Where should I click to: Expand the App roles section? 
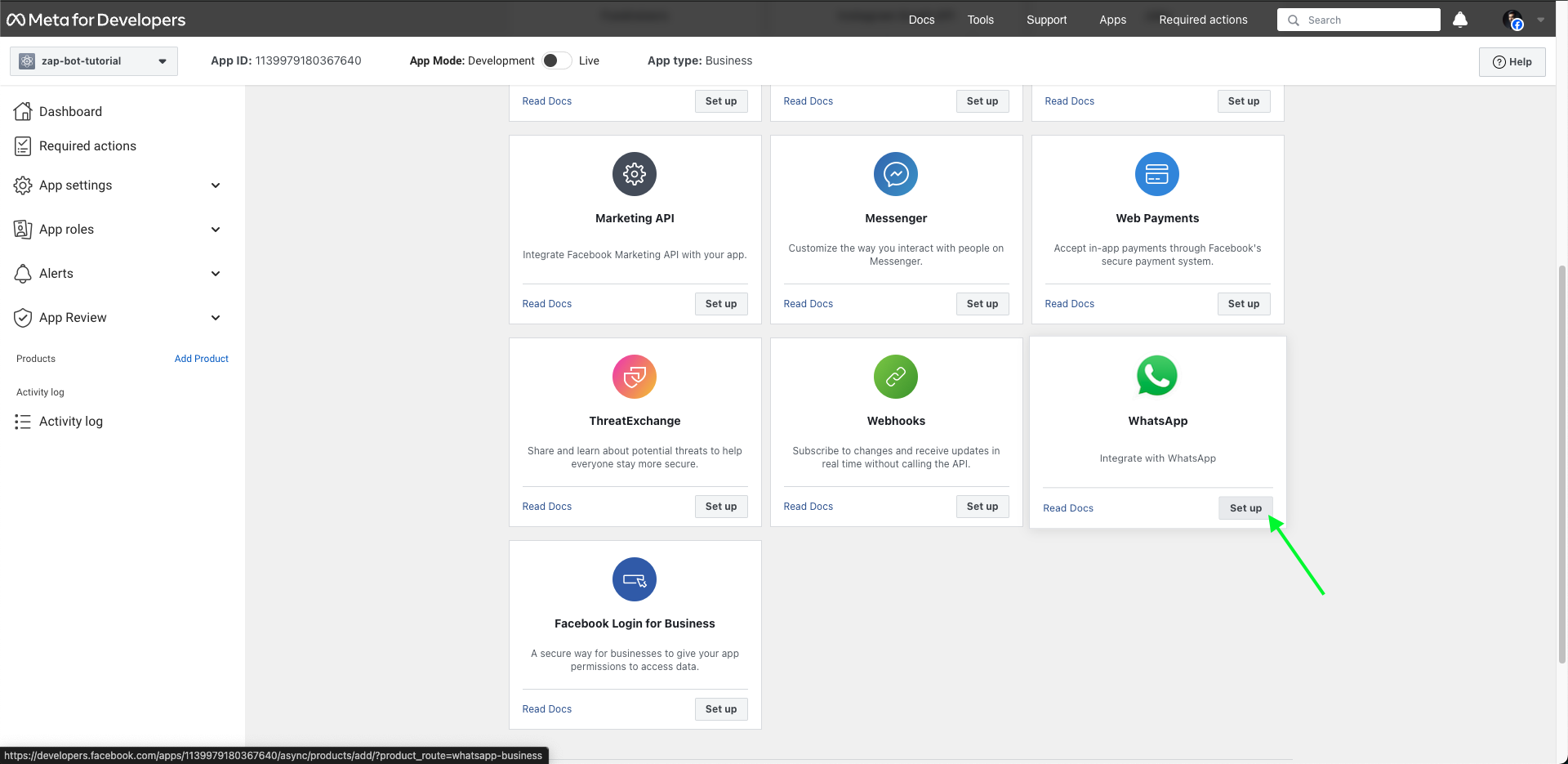pos(216,230)
